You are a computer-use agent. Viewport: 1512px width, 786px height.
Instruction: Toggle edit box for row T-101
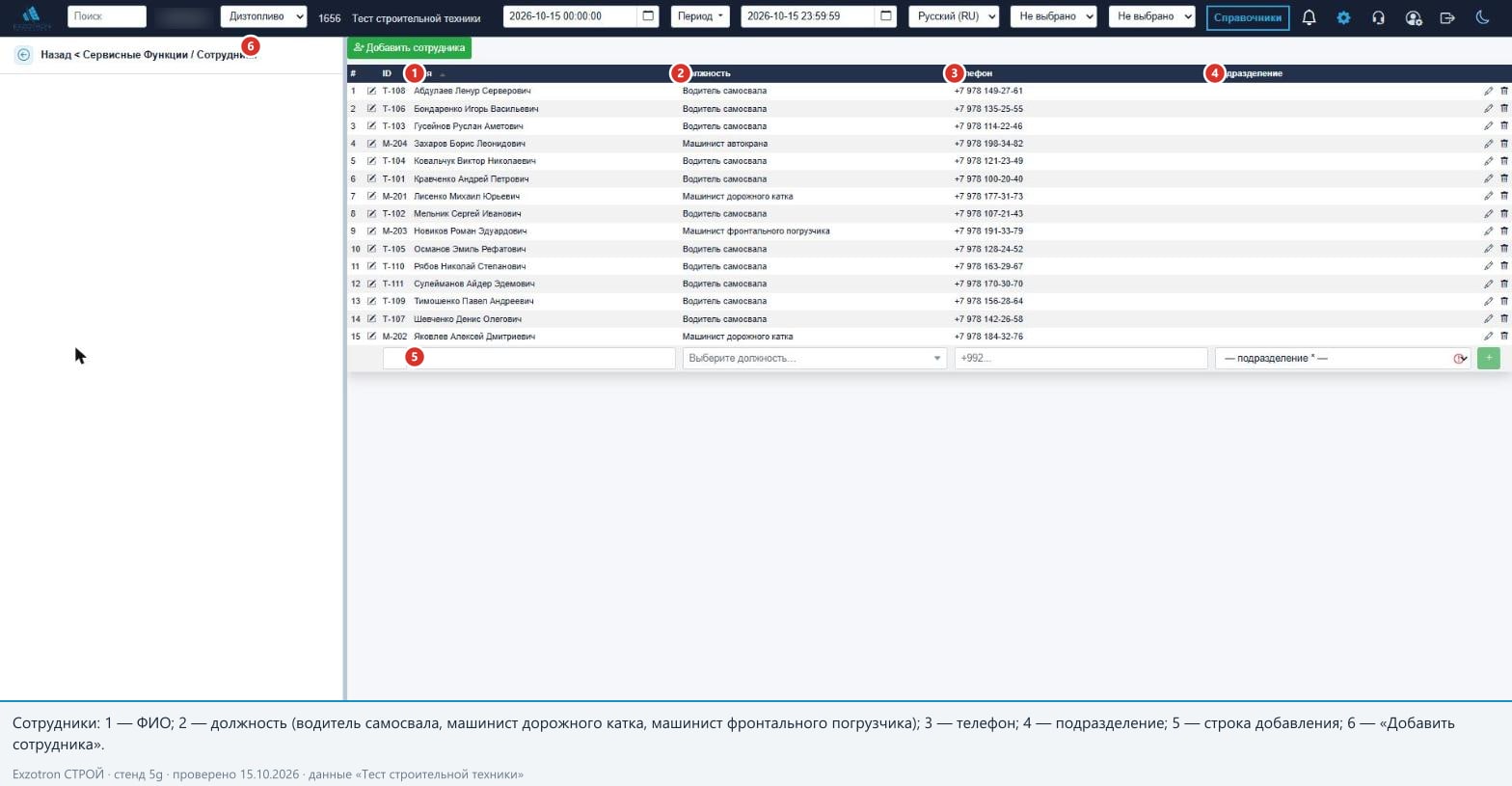click(371, 178)
